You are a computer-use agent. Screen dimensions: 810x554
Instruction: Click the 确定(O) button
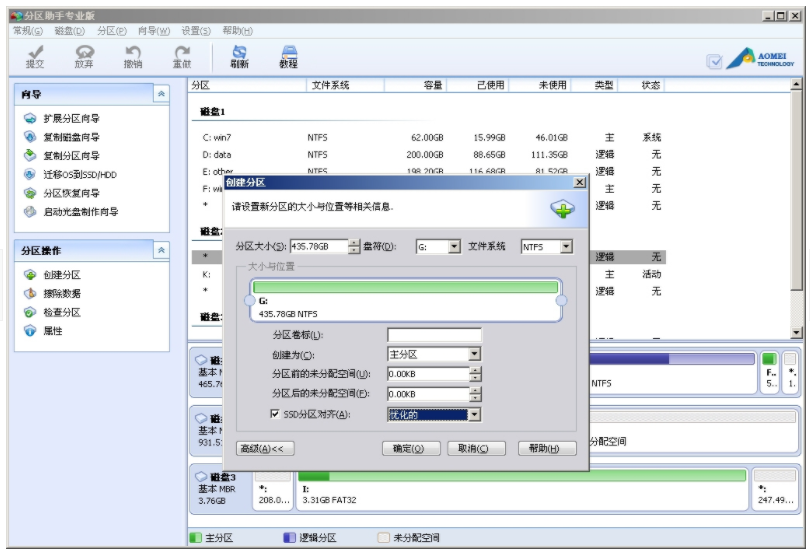[411, 448]
